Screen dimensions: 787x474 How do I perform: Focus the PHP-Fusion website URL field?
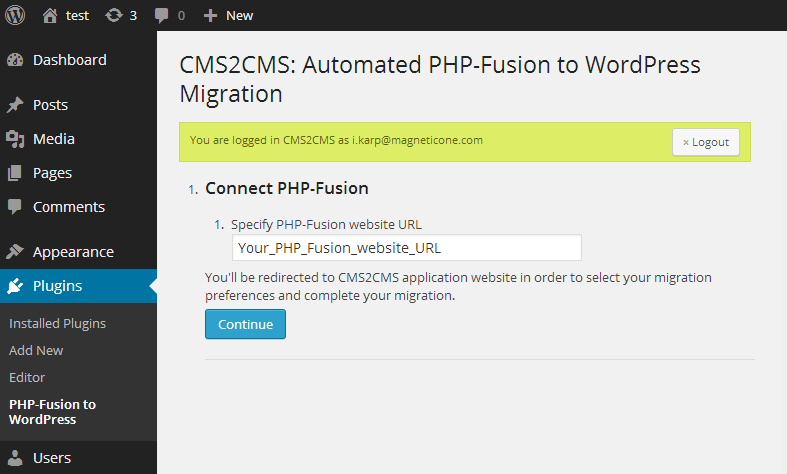[x=407, y=248]
